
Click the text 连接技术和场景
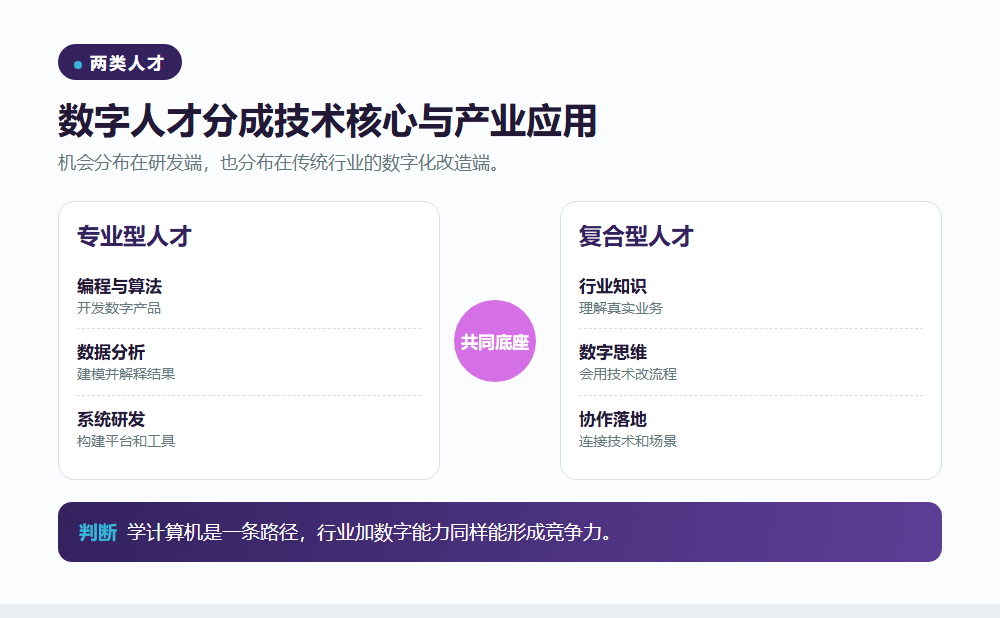point(628,441)
